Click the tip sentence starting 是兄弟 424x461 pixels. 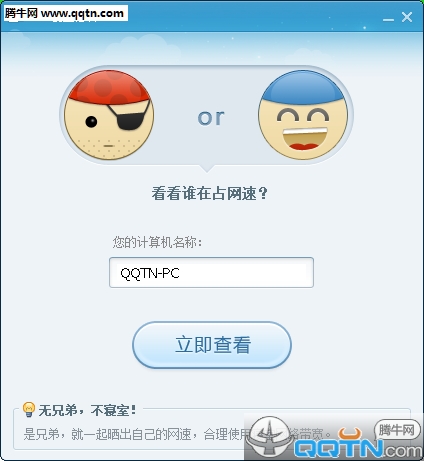tap(177, 434)
